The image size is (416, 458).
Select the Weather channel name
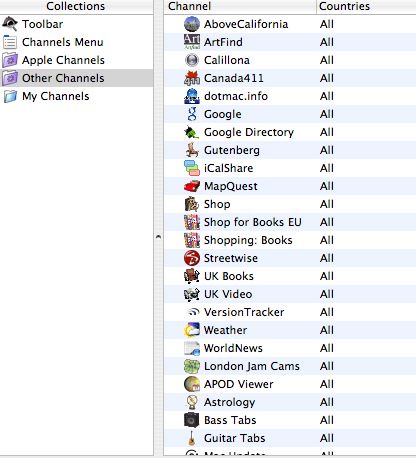(225, 330)
